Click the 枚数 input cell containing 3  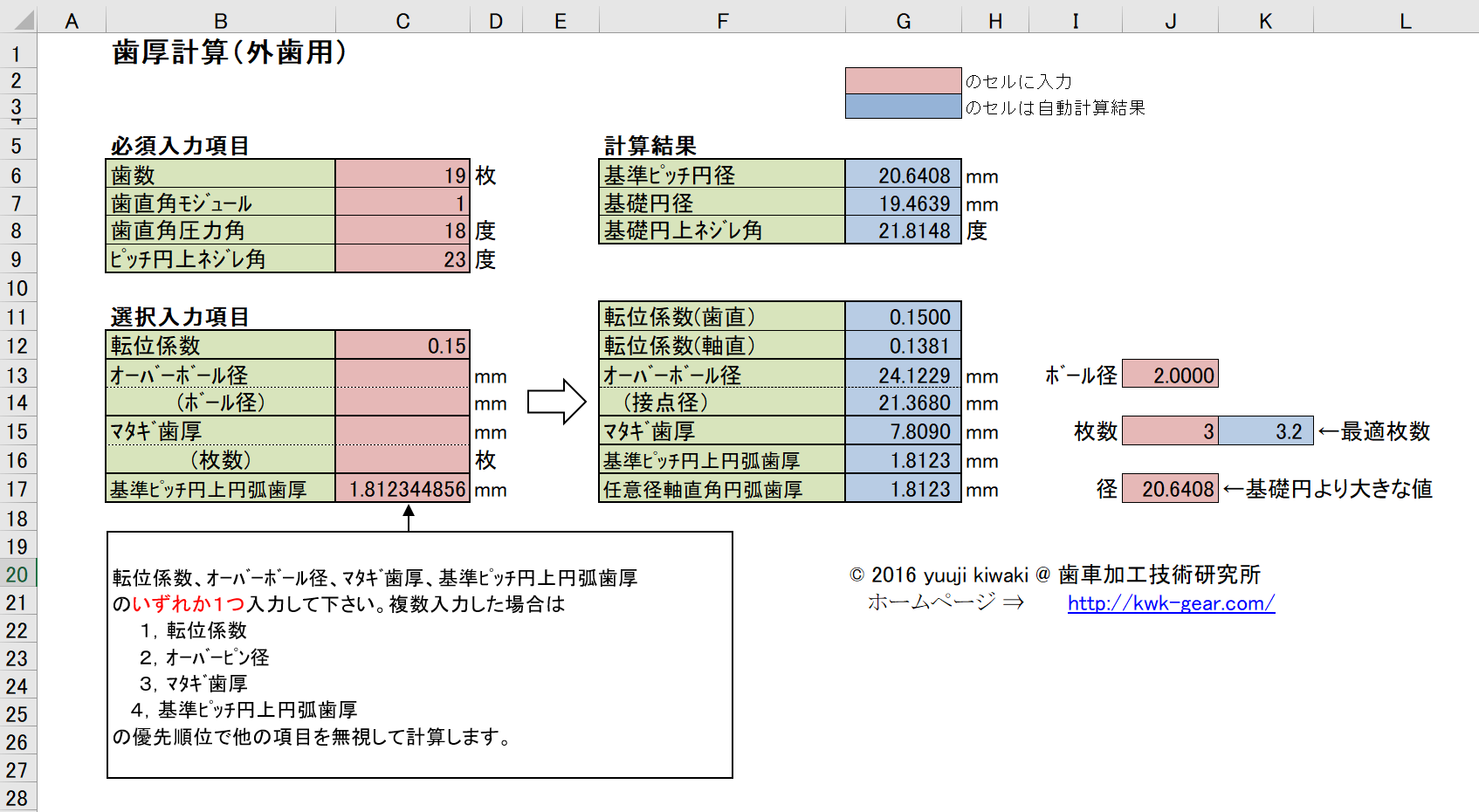click(x=1170, y=431)
